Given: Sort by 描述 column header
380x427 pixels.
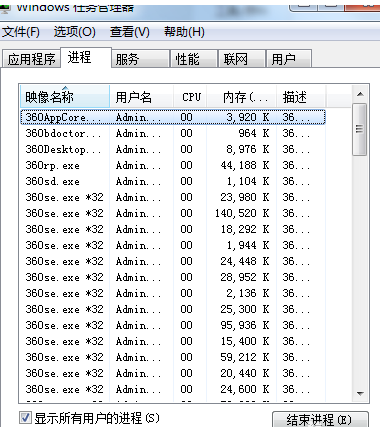Looking at the screenshot, I should coord(301,97).
